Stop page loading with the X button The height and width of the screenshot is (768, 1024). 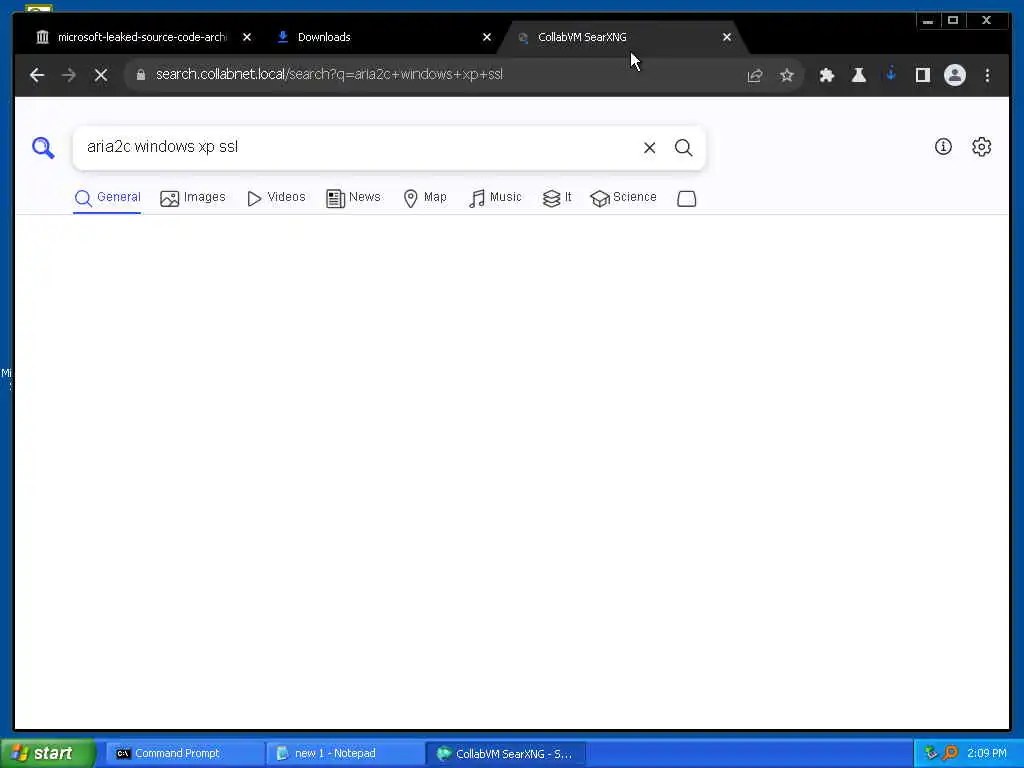click(x=101, y=75)
